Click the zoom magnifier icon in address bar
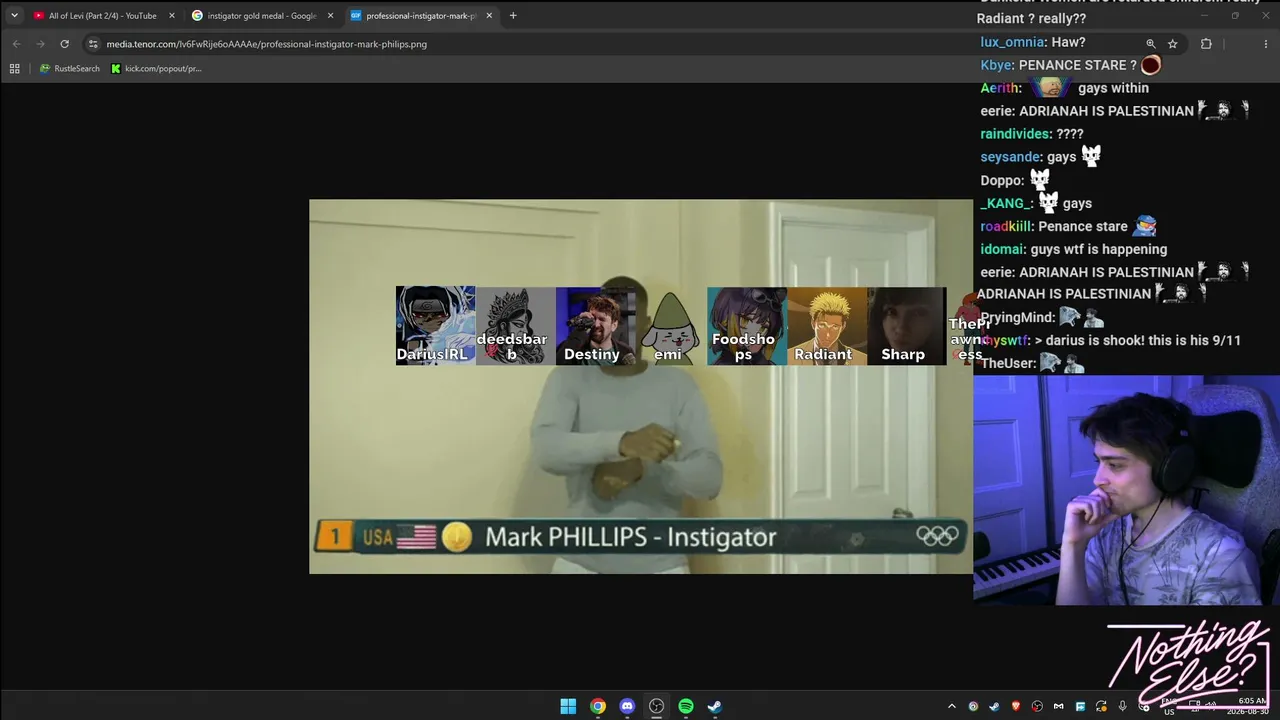The height and width of the screenshot is (720, 1280). pos(1151,44)
